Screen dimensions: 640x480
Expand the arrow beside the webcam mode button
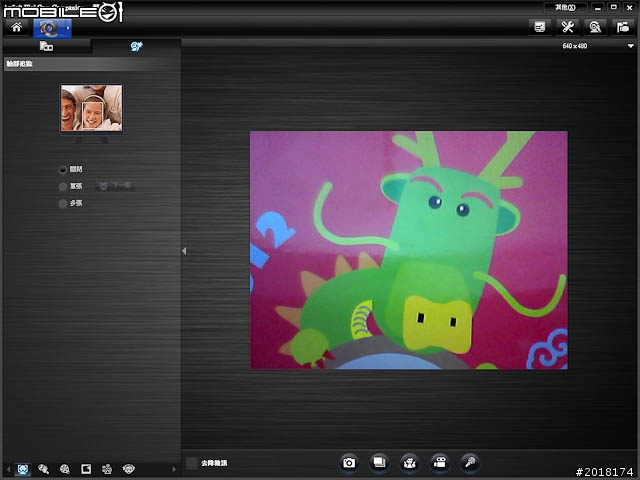(x=68, y=28)
